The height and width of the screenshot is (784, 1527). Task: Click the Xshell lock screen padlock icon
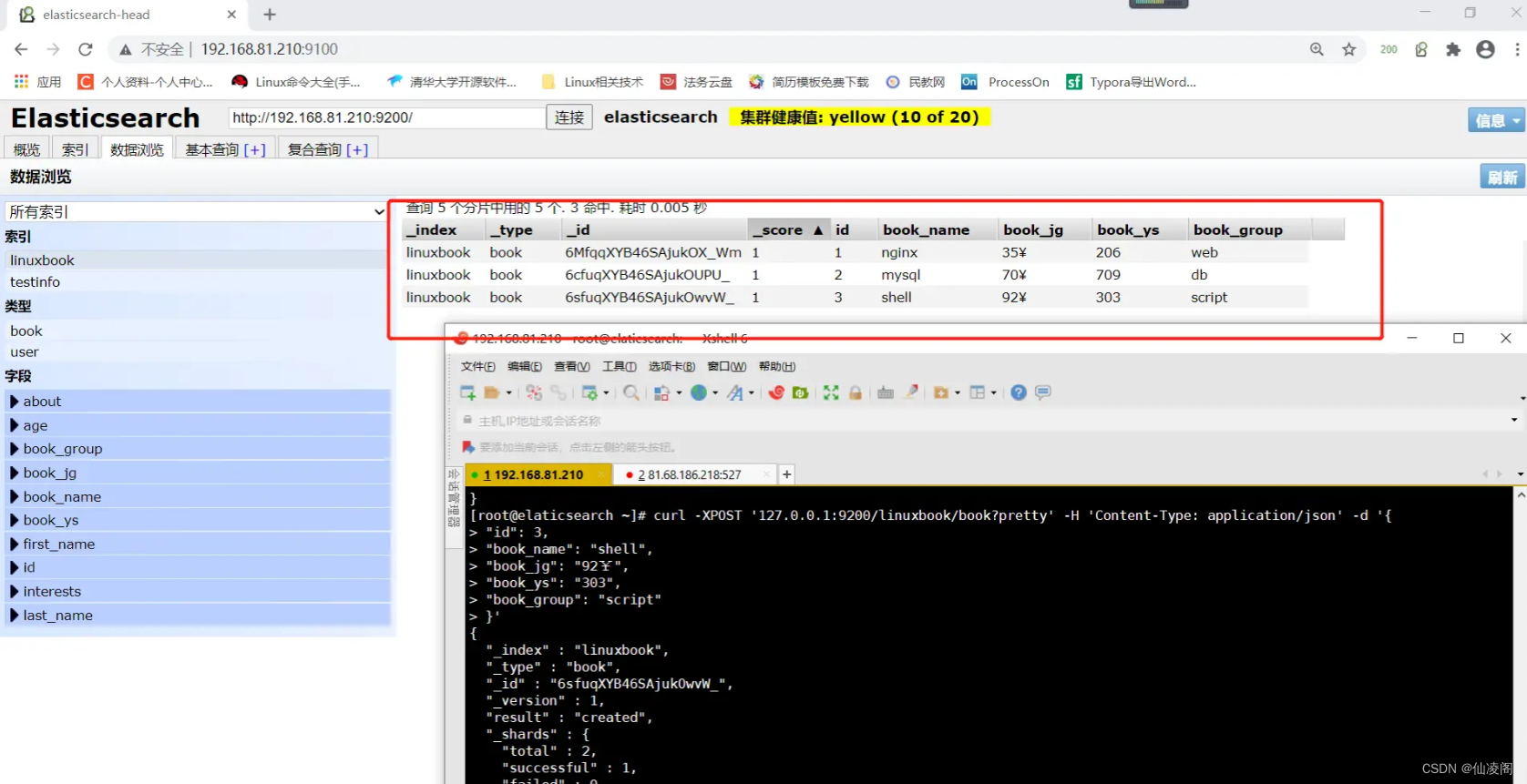[856, 392]
